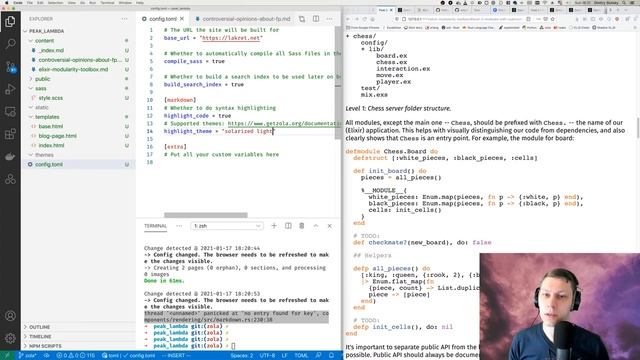Maximize the terminal panel with chevron up
The width and height of the screenshot is (640, 360).
click(316, 226)
